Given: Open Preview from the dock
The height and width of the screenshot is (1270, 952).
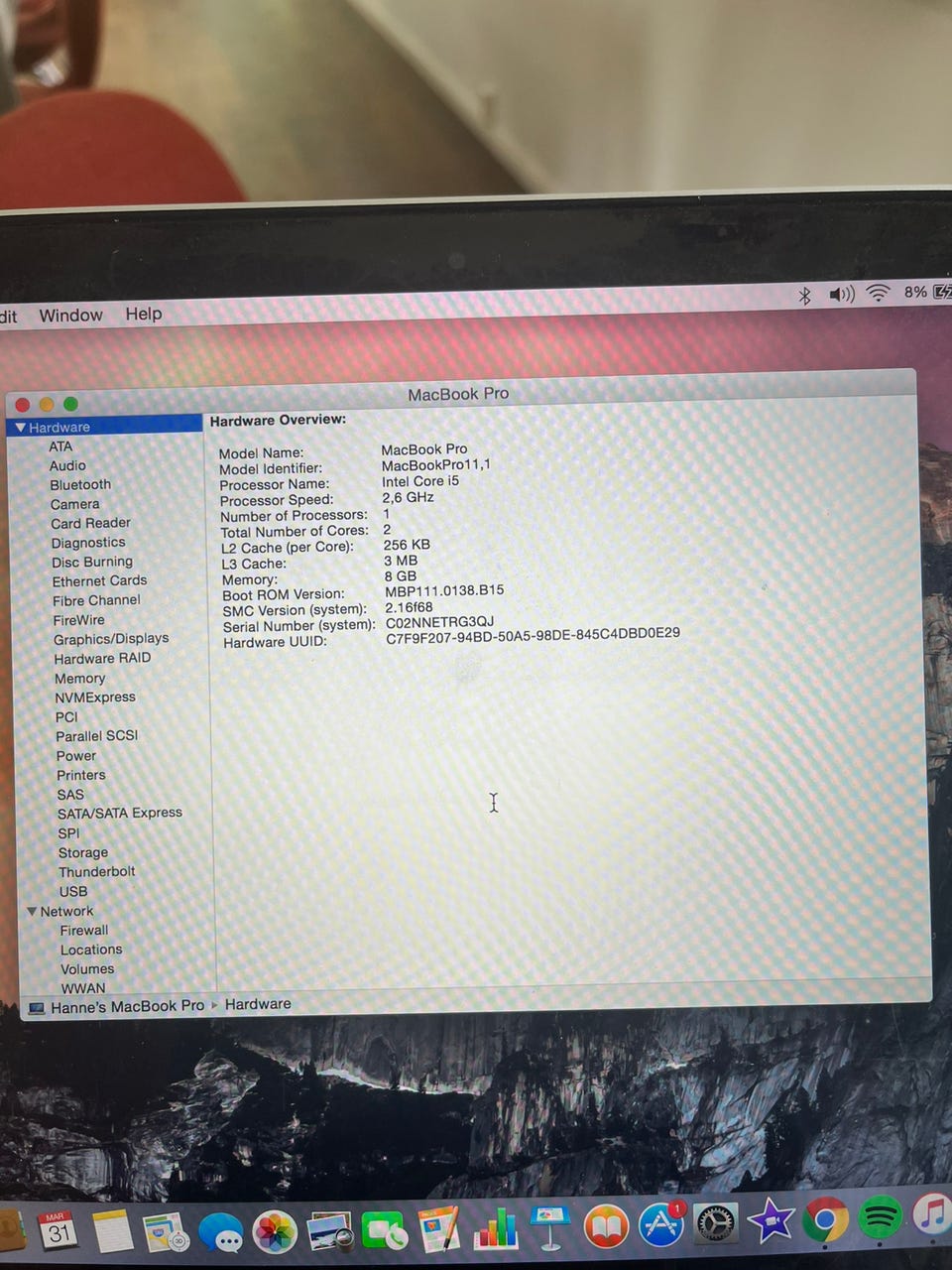Looking at the screenshot, I should click(x=330, y=1231).
